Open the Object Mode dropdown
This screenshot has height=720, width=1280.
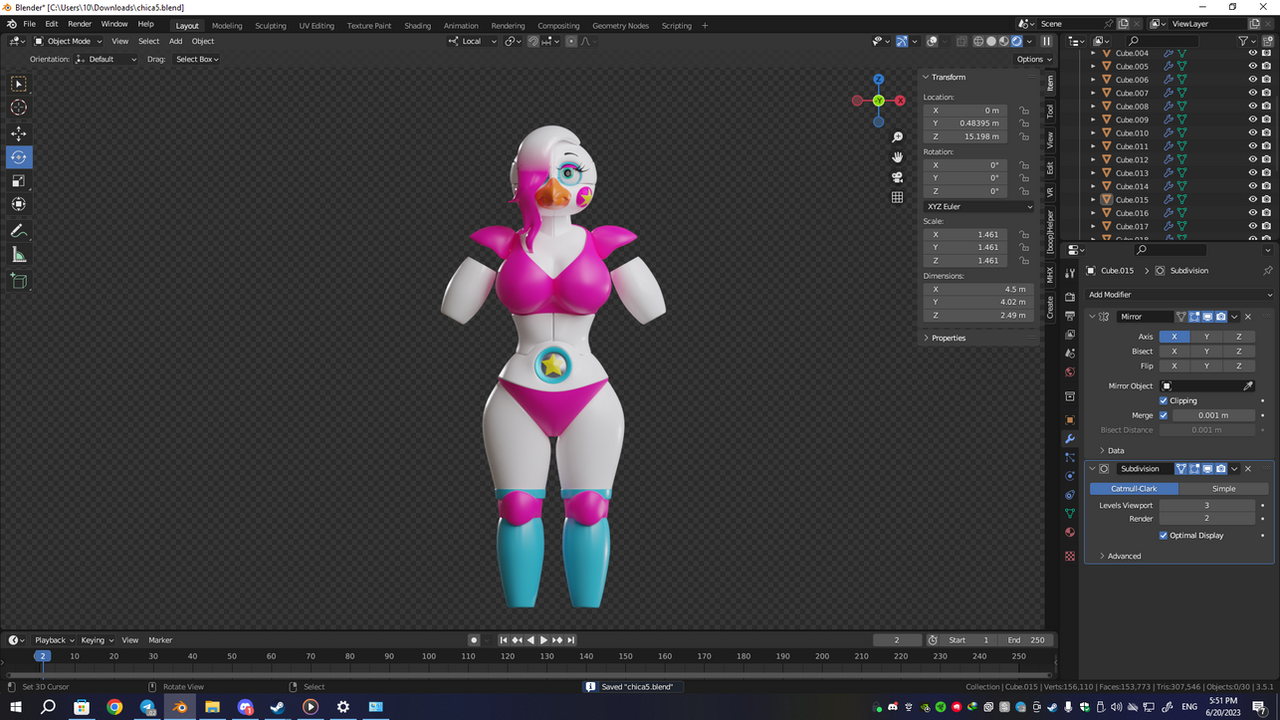[x=67, y=41]
